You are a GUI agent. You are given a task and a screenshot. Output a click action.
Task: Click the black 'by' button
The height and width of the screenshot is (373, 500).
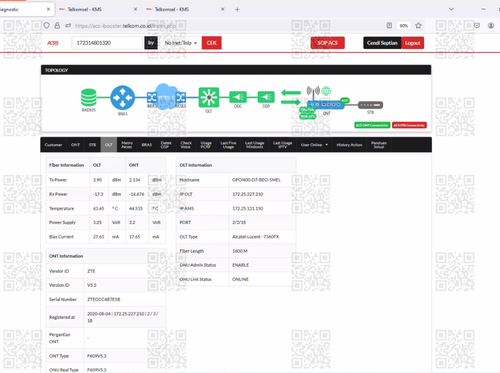(x=151, y=43)
